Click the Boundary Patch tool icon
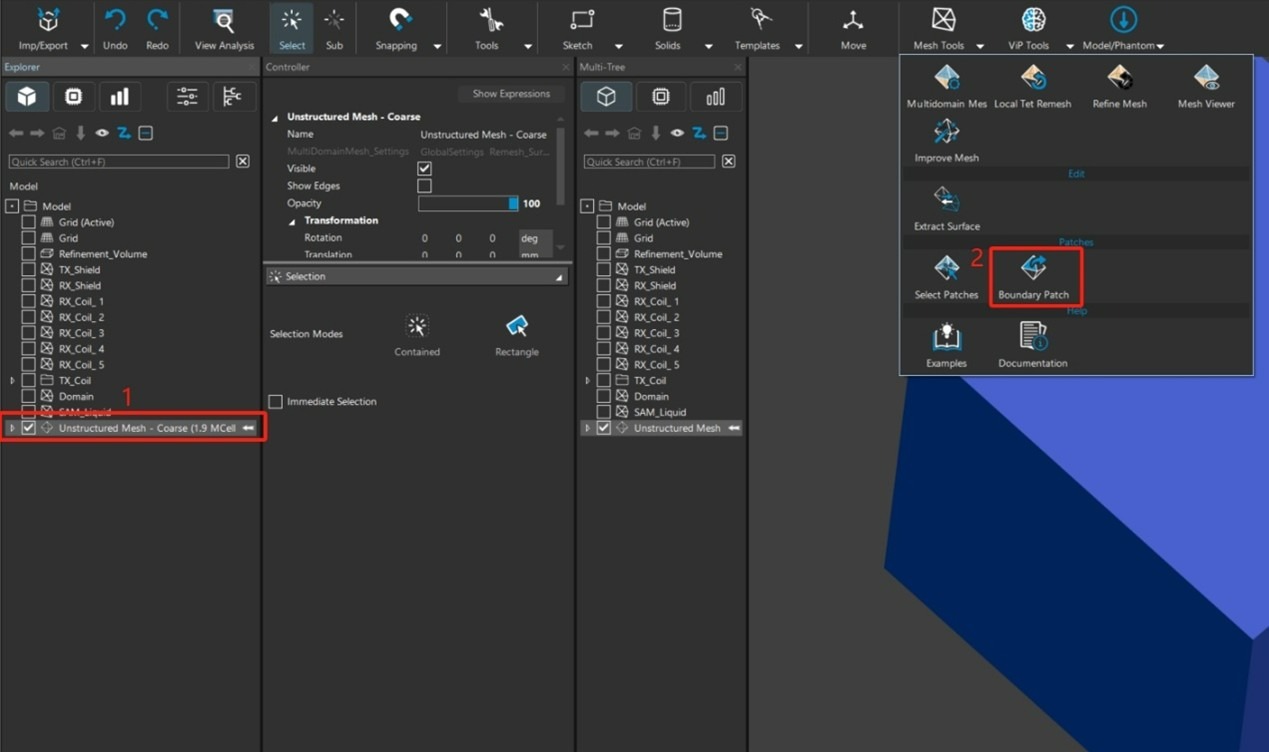The height and width of the screenshot is (752, 1269). click(x=1033, y=268)
